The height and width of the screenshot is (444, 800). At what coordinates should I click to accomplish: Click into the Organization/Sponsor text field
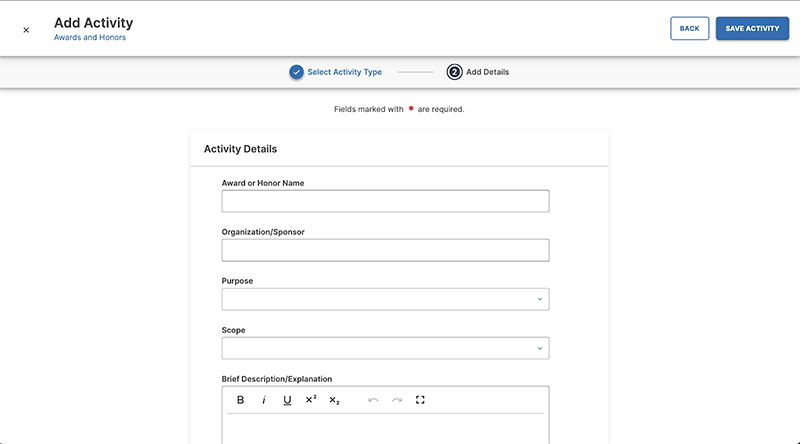[385, 250]
